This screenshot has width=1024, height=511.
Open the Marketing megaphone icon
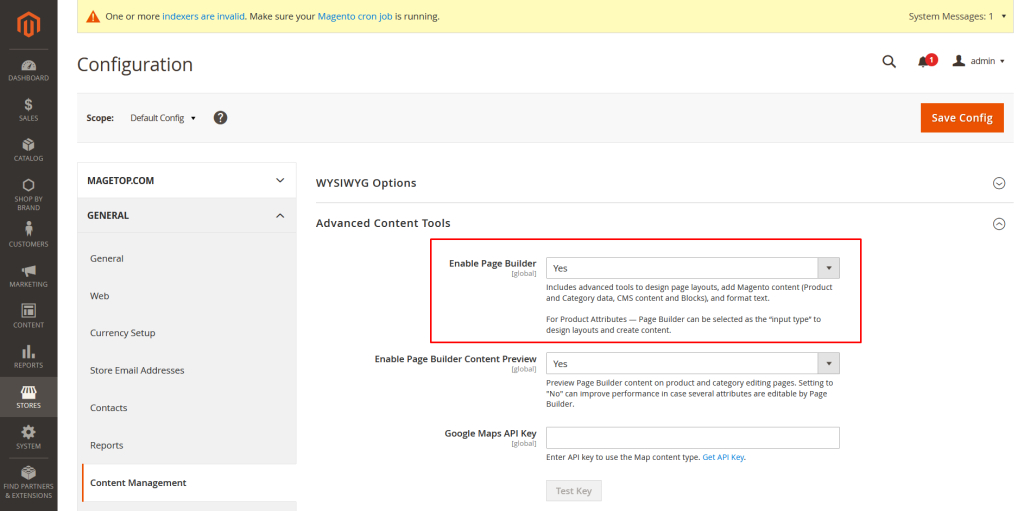tap(28, 275)
